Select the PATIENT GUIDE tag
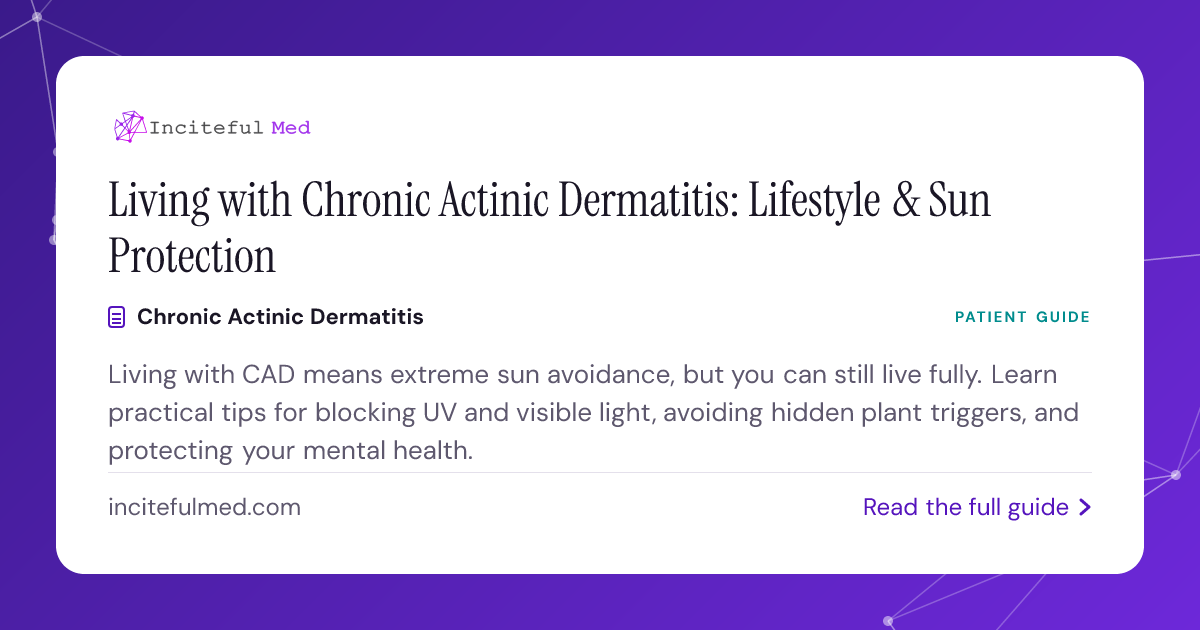The width and height of the screenshot is (1200, 630). click(x=1022, y=317)
